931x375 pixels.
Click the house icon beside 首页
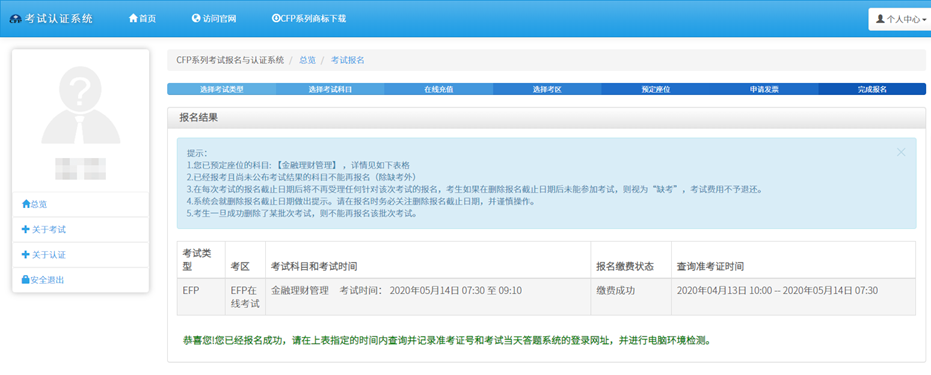click(133, 18)
